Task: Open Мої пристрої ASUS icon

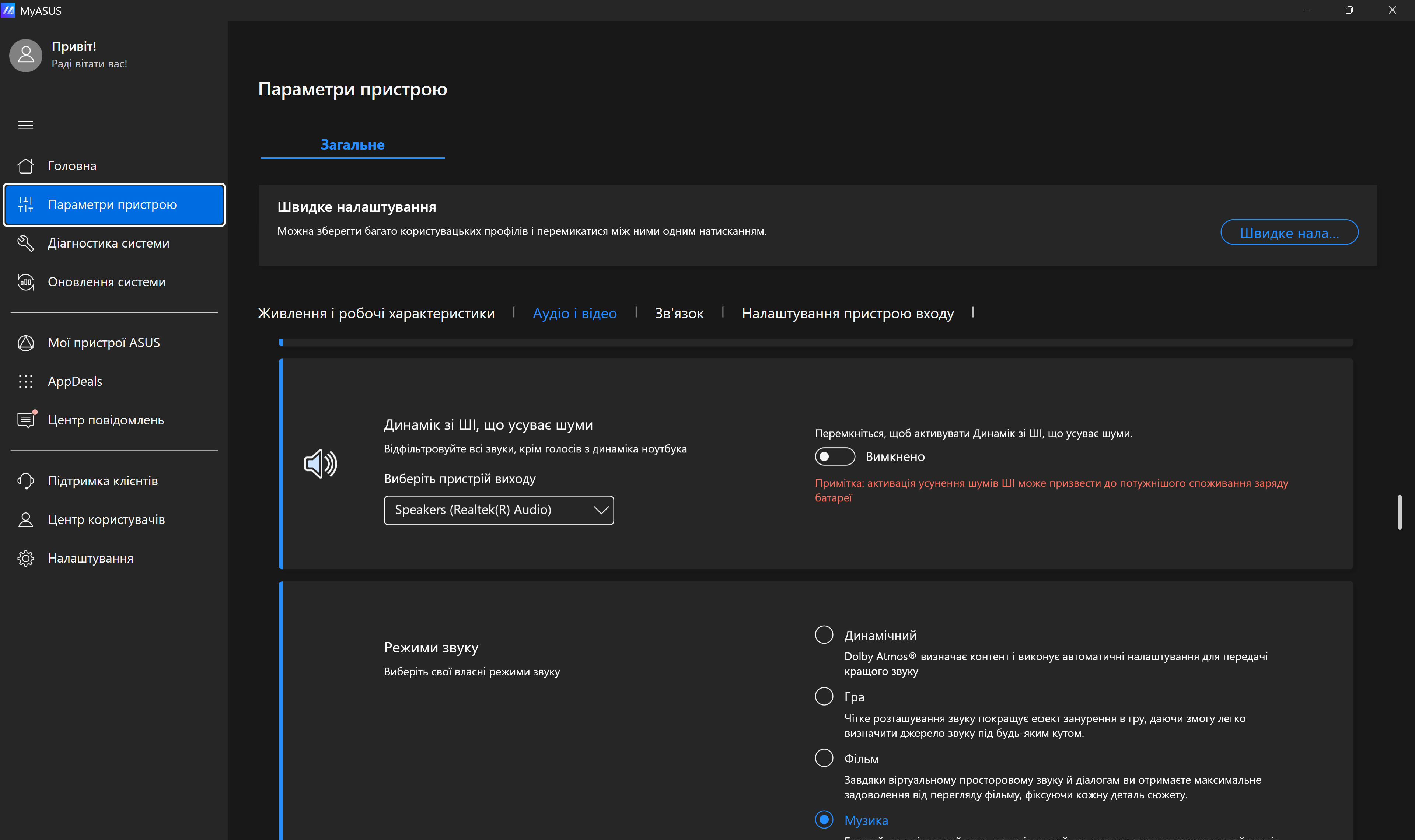Action: 25,343
